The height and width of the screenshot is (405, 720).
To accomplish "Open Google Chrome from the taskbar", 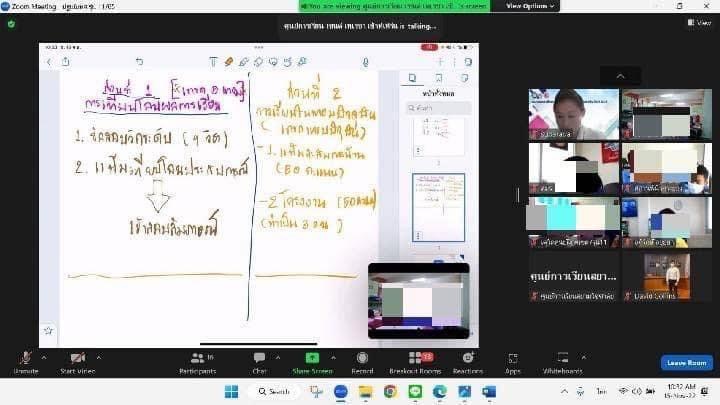I will pyautogui.click(x=390, y=391).
